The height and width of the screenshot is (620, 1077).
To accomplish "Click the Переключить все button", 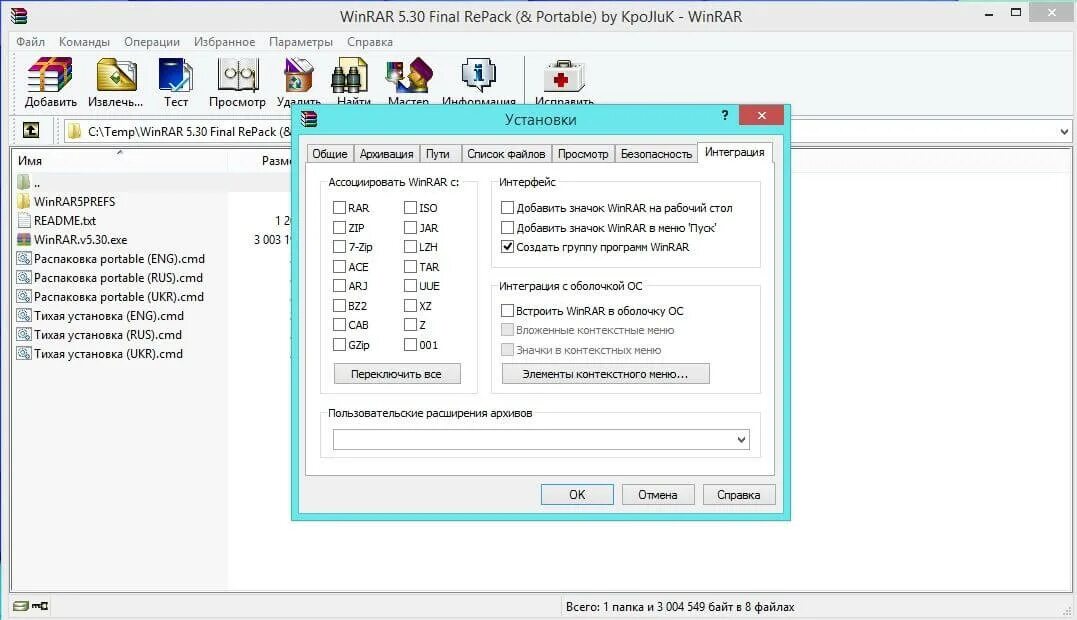I will [x=396, y=374].
